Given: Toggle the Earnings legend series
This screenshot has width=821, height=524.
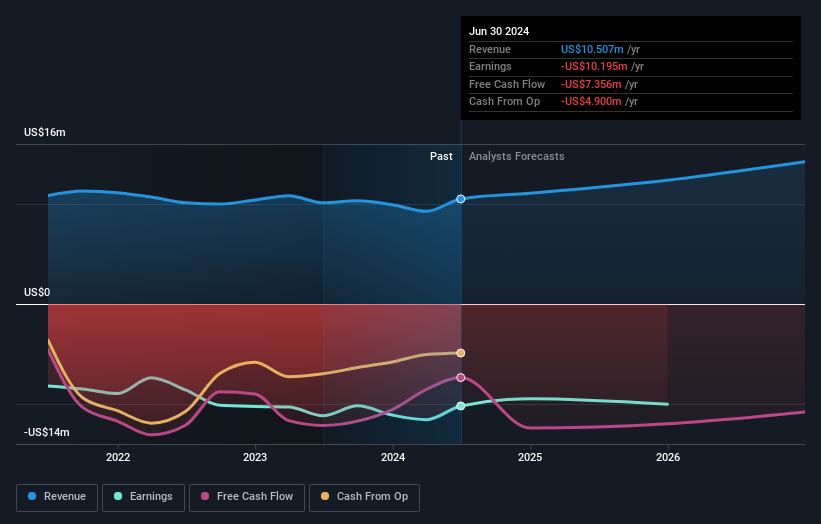Looking at the screenshot, I should click(143, 497).
